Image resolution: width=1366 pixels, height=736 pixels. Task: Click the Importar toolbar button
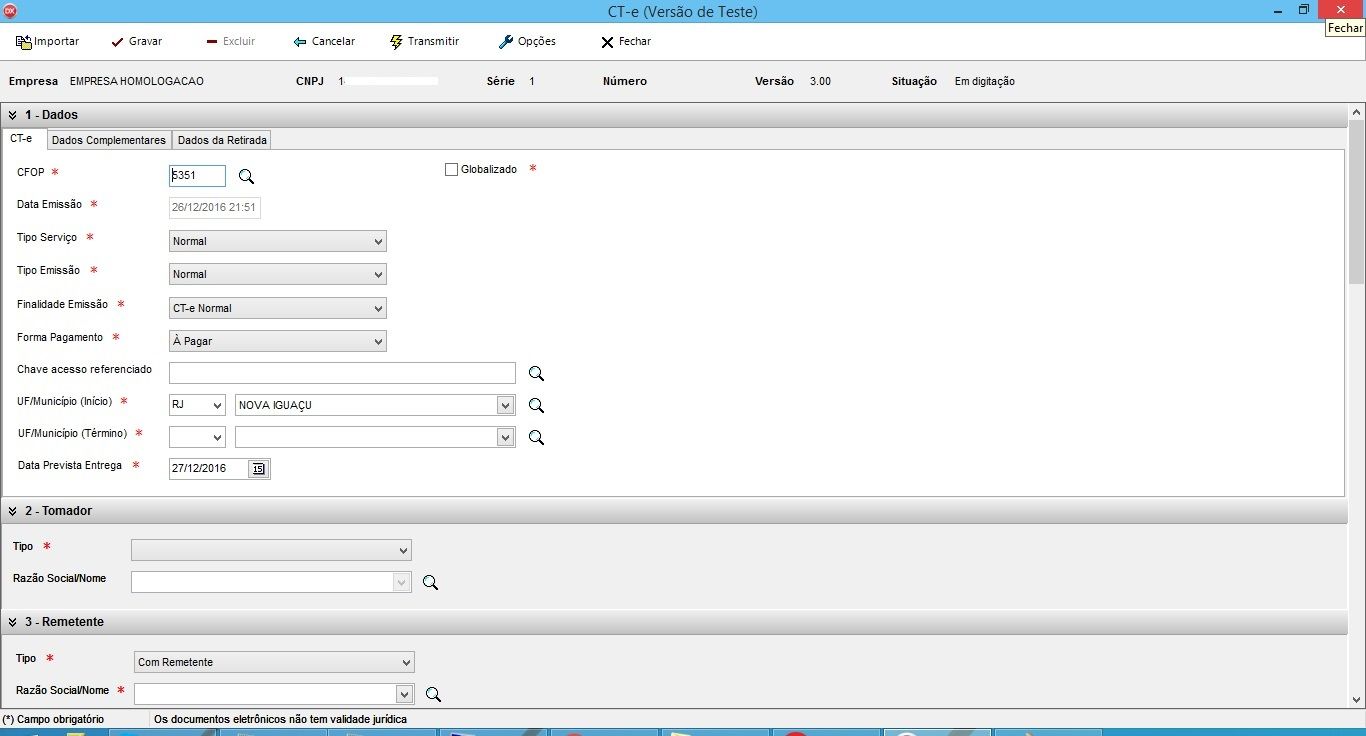point(47,42)
